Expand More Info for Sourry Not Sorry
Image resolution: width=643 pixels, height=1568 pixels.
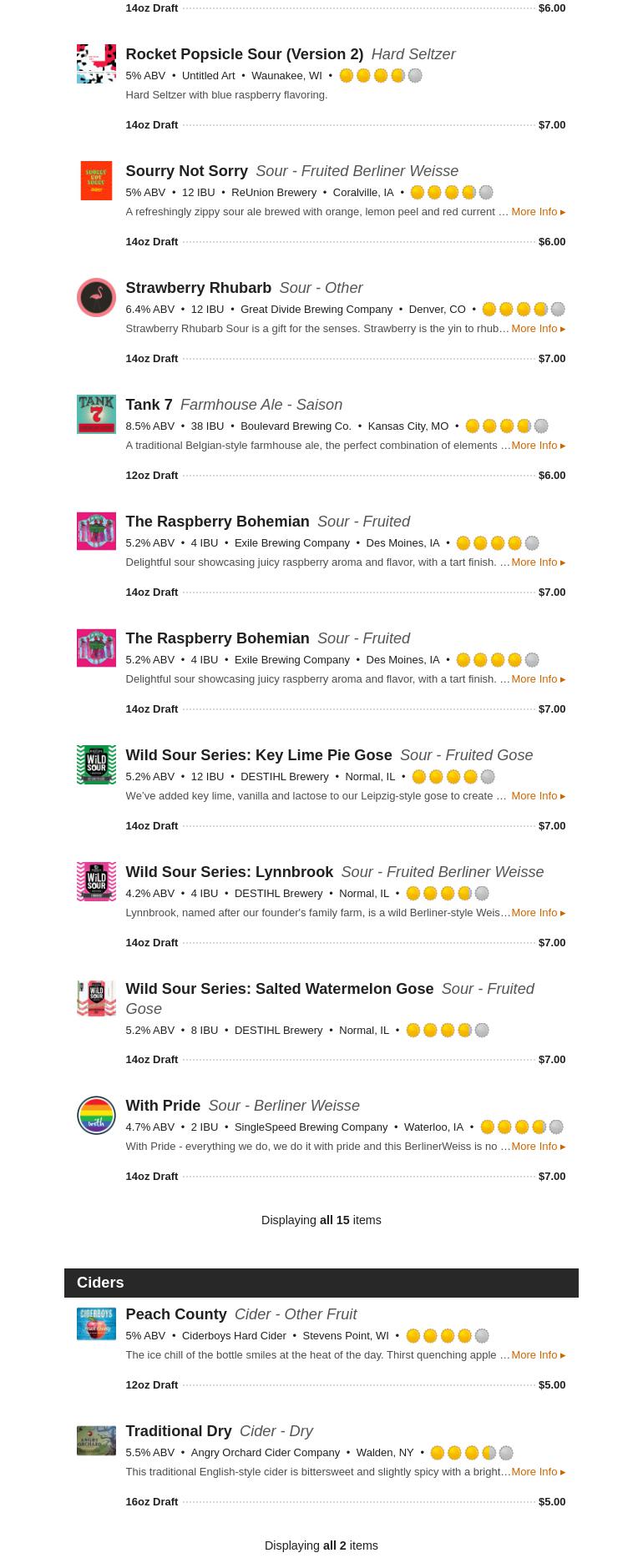pos(538,212)
